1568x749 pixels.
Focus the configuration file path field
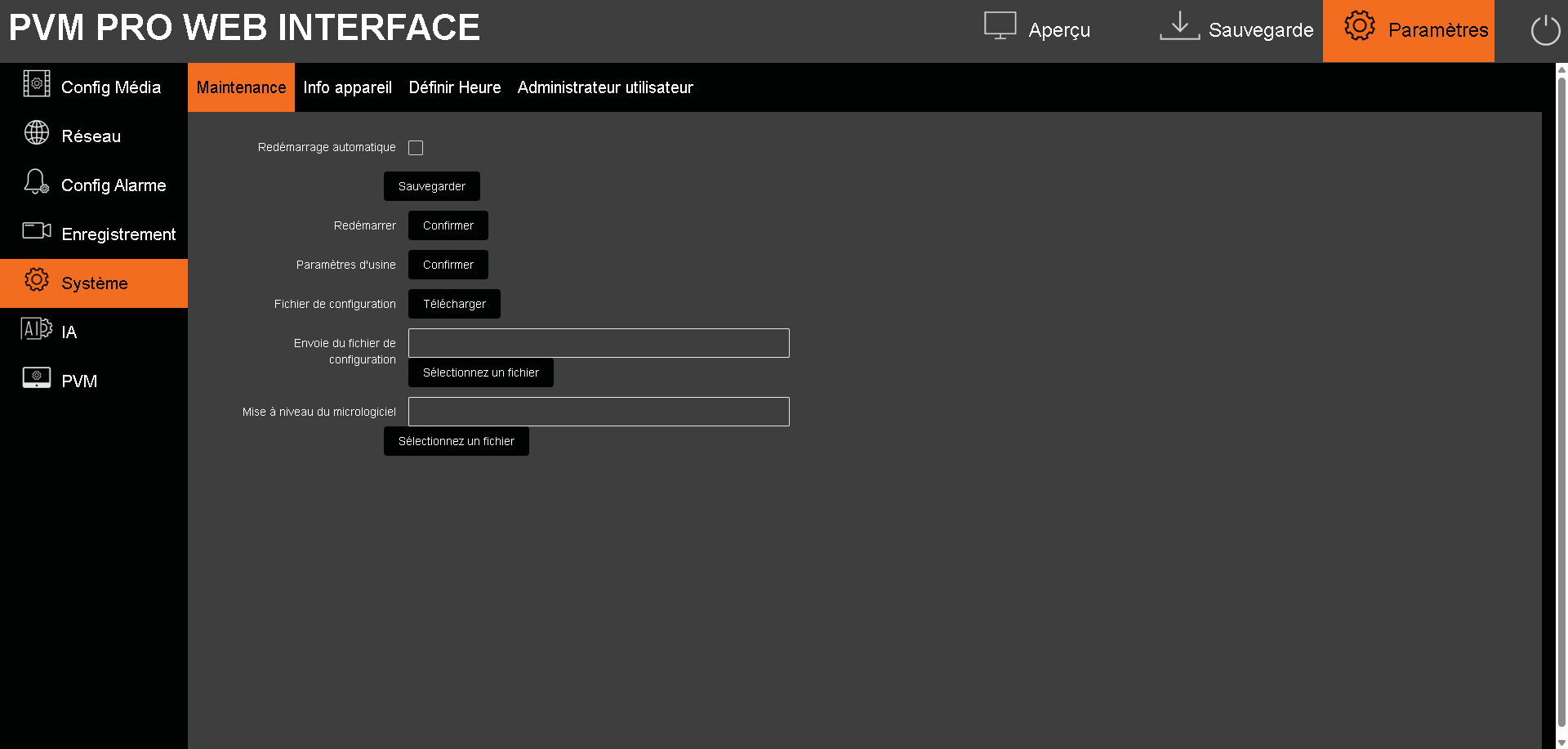[x=599, y=343]
